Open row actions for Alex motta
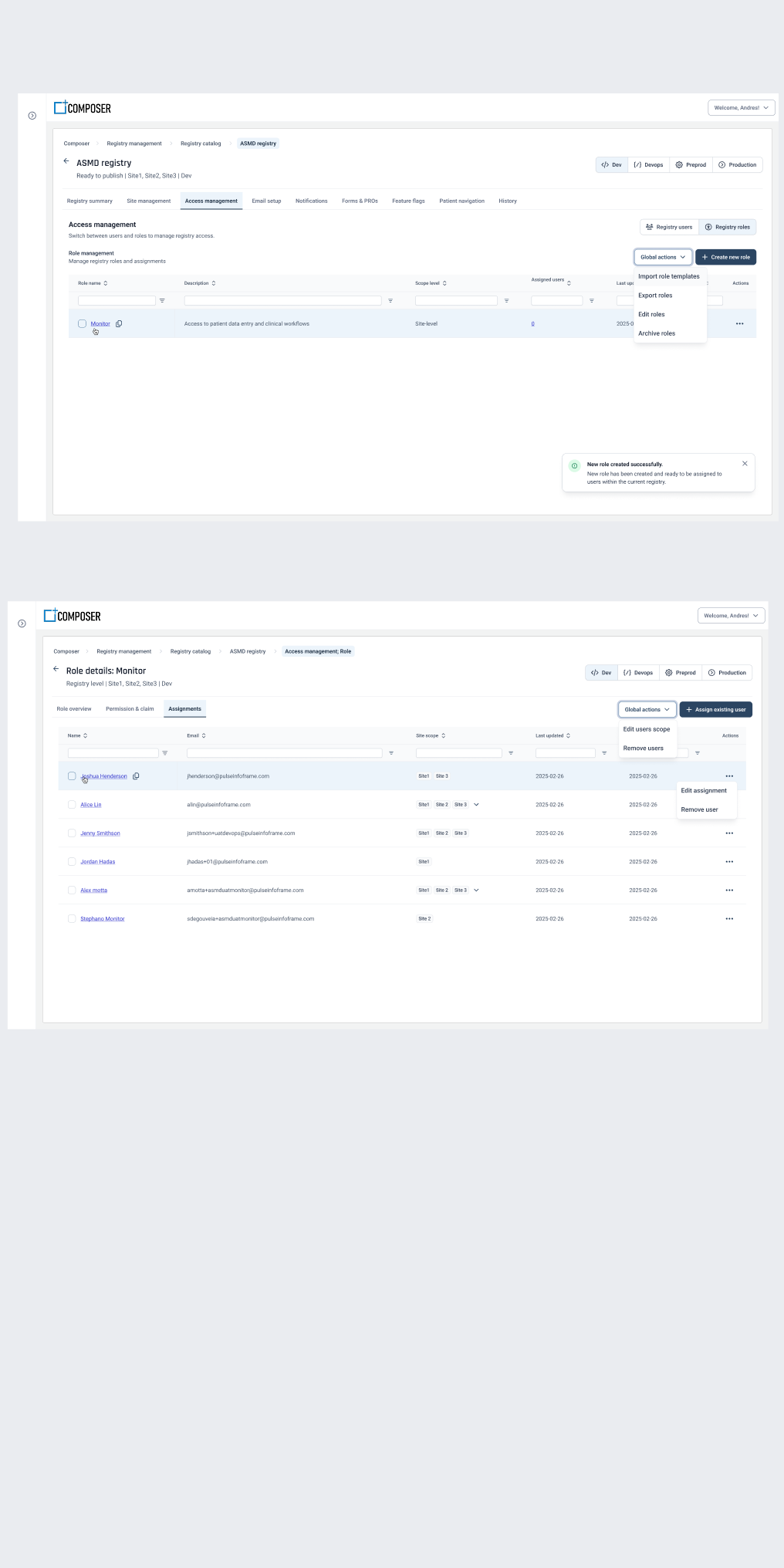Viewport: 784px width, 1568px height. (729, 890)
